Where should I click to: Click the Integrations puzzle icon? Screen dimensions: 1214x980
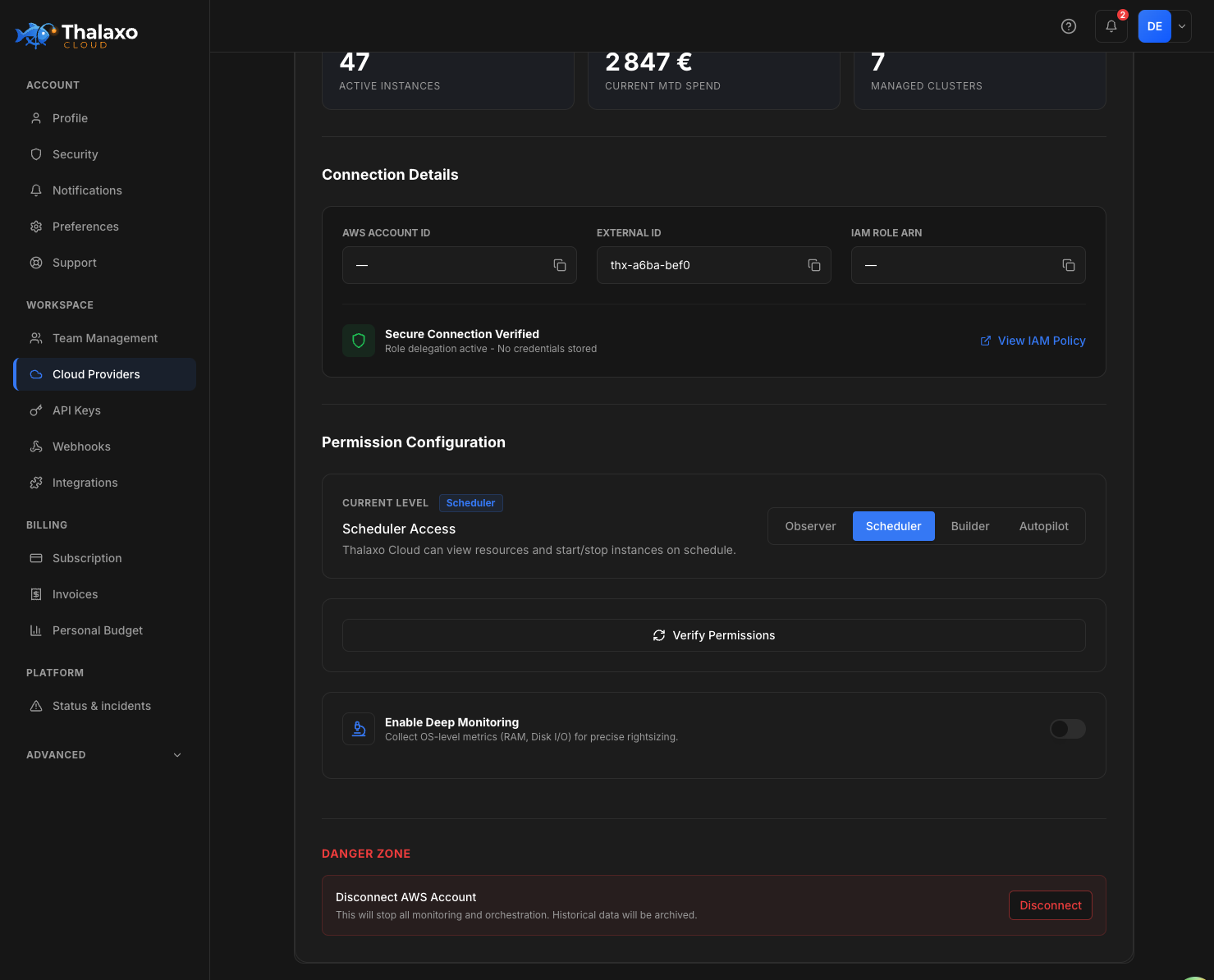tap(36, 483)
